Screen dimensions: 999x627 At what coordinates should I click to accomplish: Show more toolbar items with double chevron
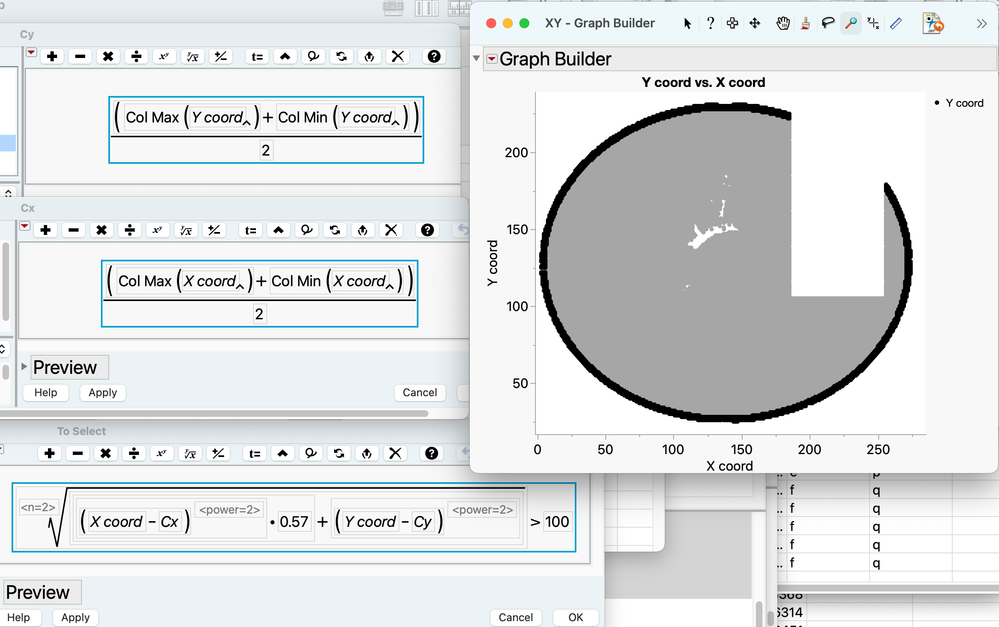click(x=981, y=24)
